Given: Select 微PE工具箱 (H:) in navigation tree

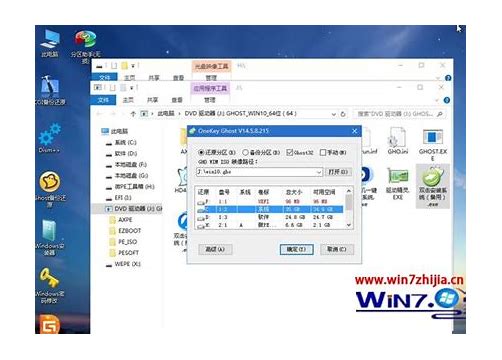Looking at the screenshot, I should [134, 187].
